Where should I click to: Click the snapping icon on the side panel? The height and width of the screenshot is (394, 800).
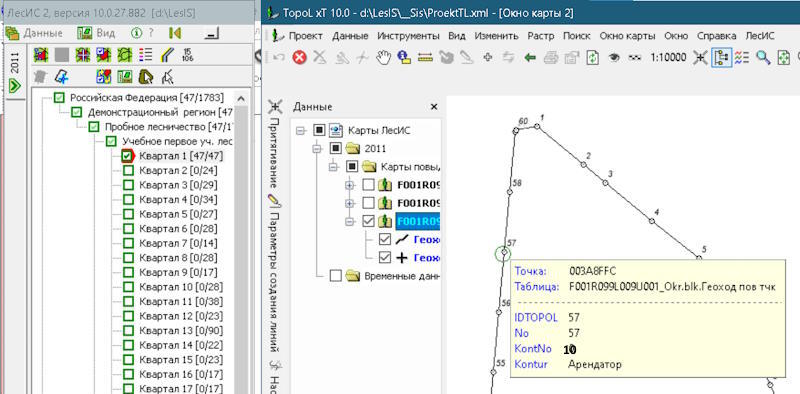(276, 107)
